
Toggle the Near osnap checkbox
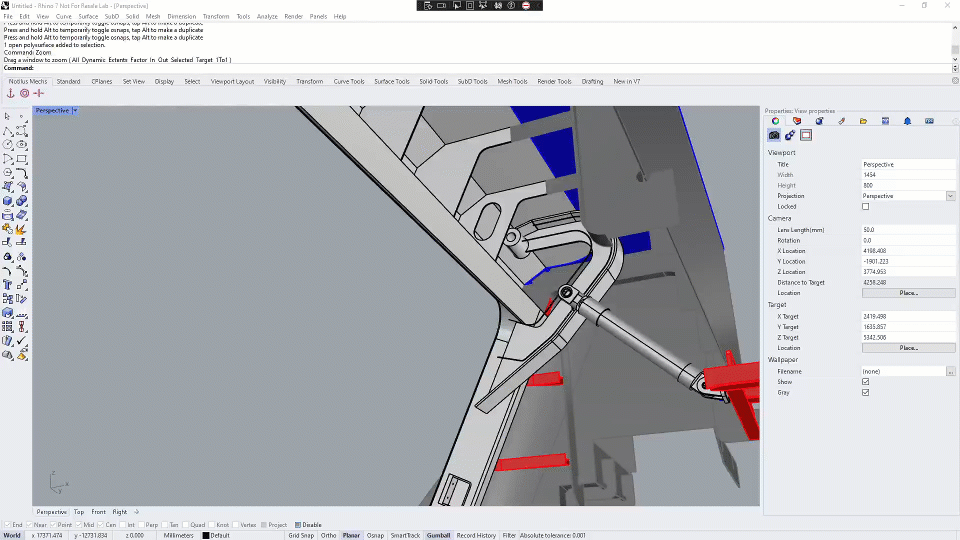click(x=29, y=525)
